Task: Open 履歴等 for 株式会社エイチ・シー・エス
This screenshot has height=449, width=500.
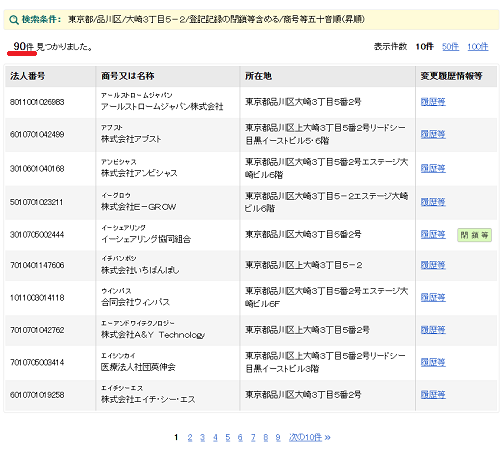Action: point(433,395)
